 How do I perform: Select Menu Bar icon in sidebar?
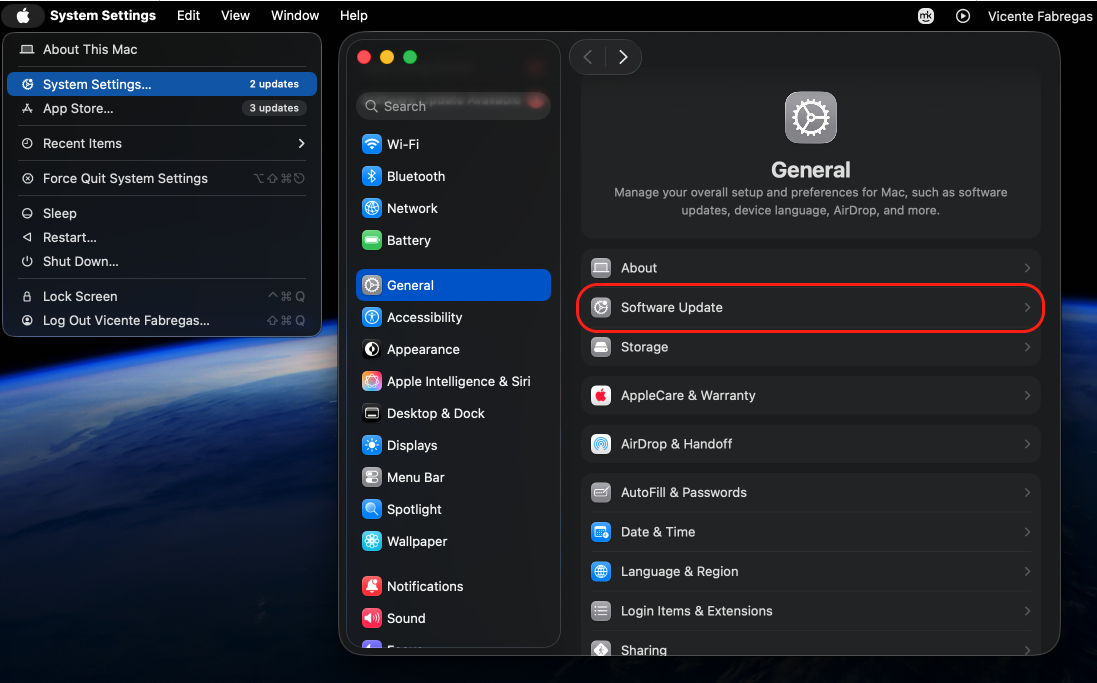click(371, 477)
